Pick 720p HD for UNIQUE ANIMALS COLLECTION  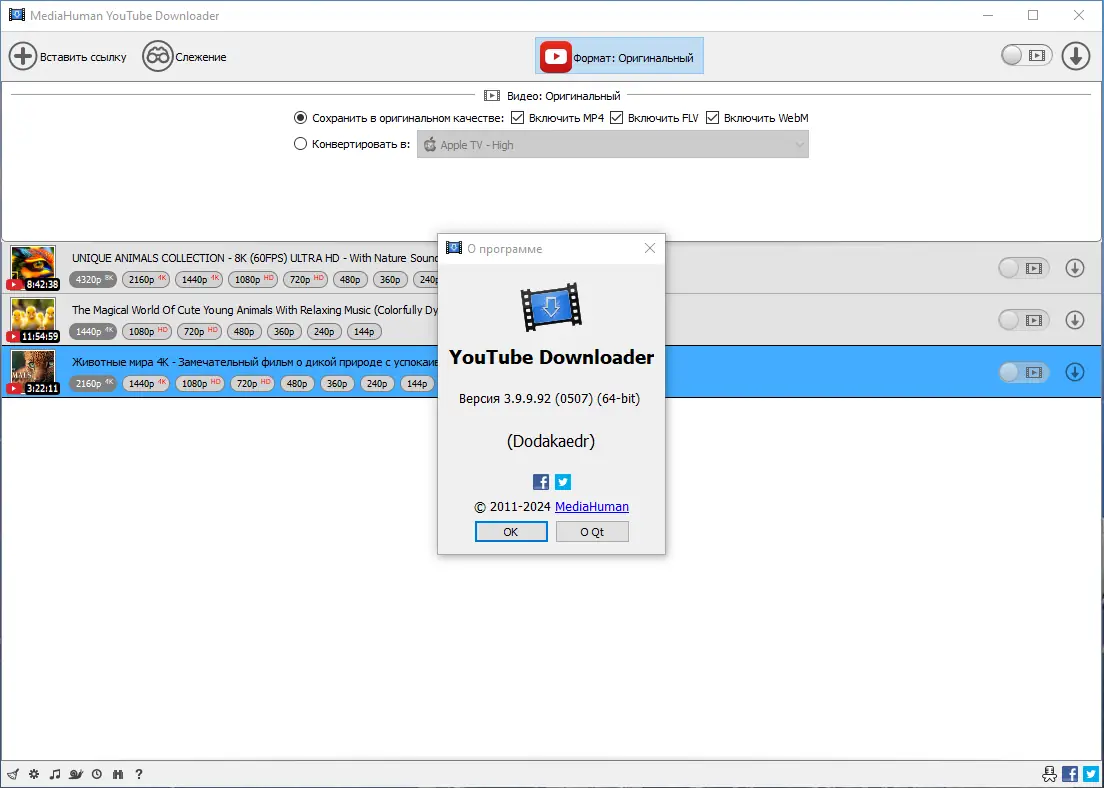[305, 280]
